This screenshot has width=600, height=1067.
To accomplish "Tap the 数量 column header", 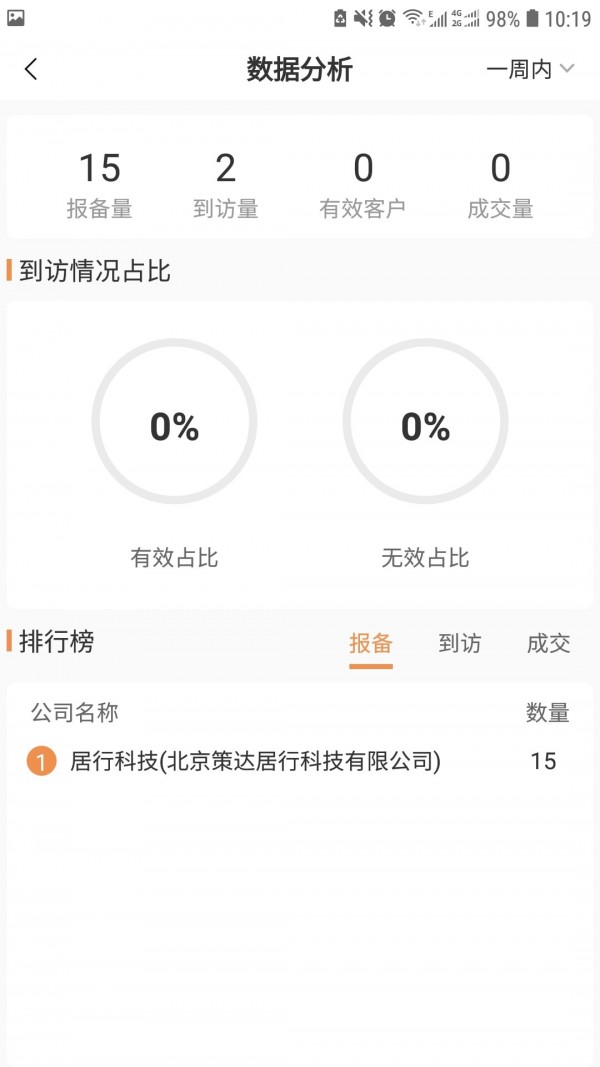I will coord(548,713).
